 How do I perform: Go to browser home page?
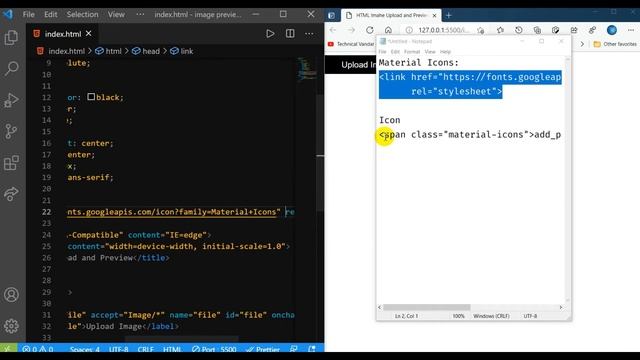pyautogui.click(x=388, y=30)
